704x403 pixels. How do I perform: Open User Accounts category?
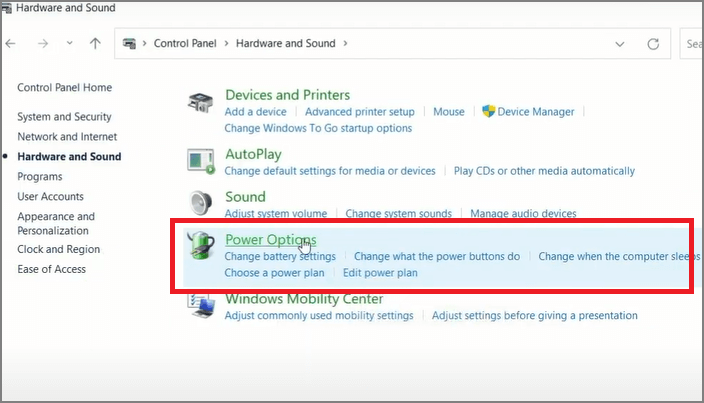[50, 197]
